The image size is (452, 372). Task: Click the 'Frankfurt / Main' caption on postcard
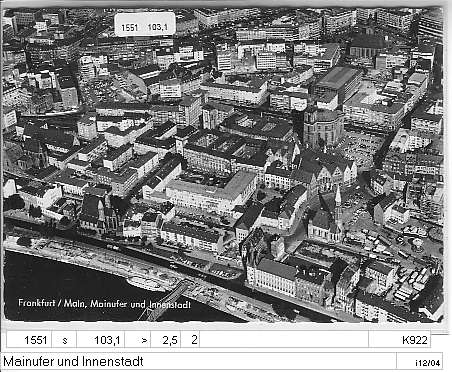pyautogui.click(x=53, y=303)
